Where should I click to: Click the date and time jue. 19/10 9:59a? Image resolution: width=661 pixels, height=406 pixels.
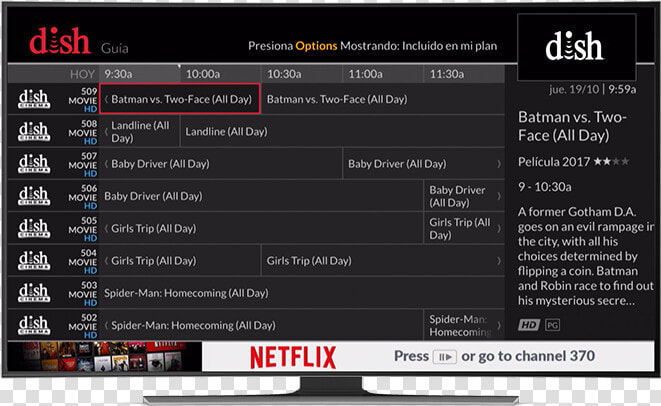pos(592,89)
